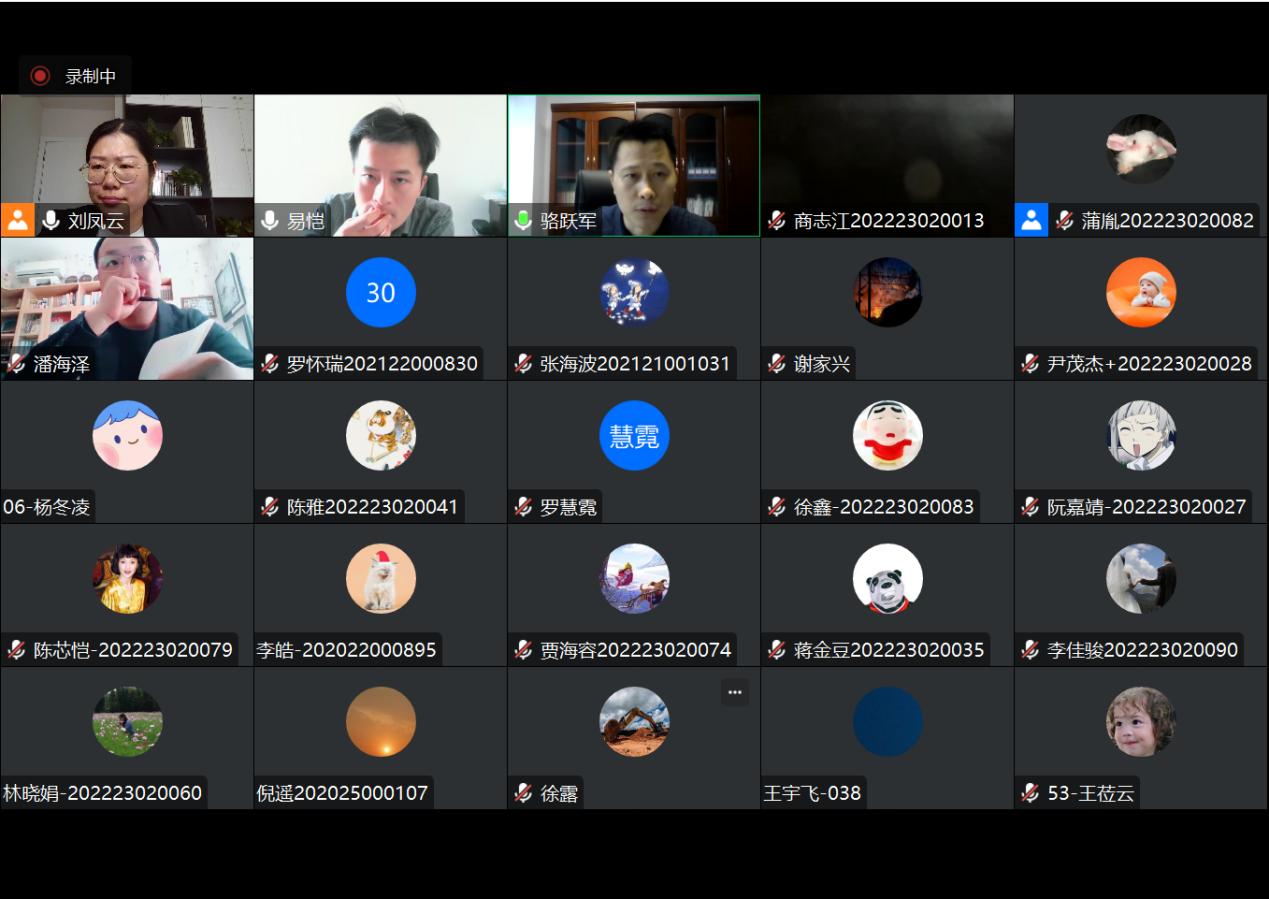This screenshot has height=899, width=1269.
Task: Click the sunset avatar of 倪遥202025000107
Action: tap(380, 721)
